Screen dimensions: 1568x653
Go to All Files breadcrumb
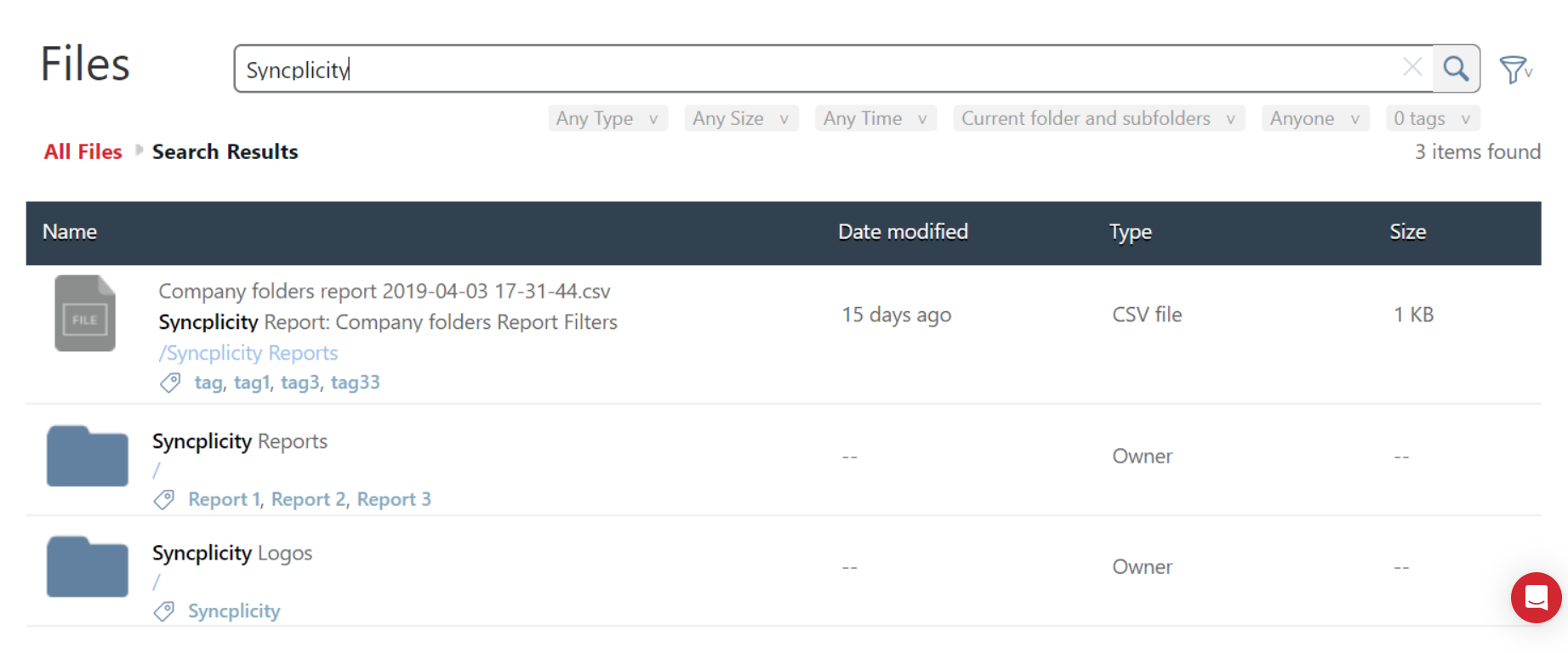(x=83, y=152)
